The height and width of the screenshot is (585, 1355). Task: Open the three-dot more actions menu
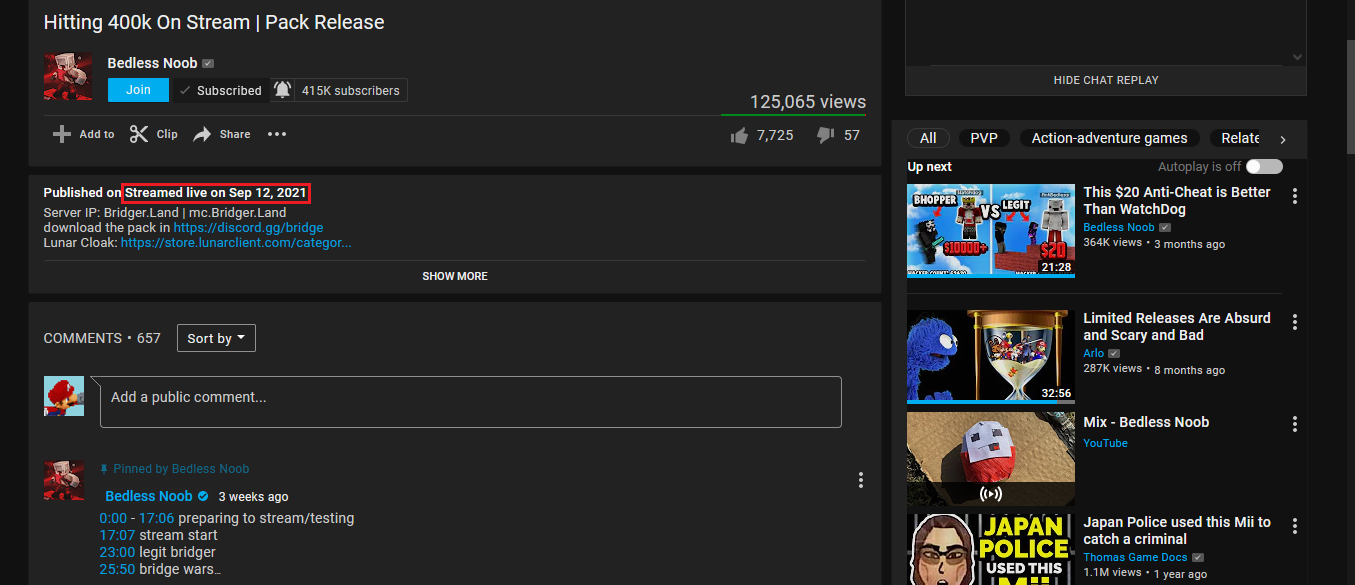click(x=277, y=134)
